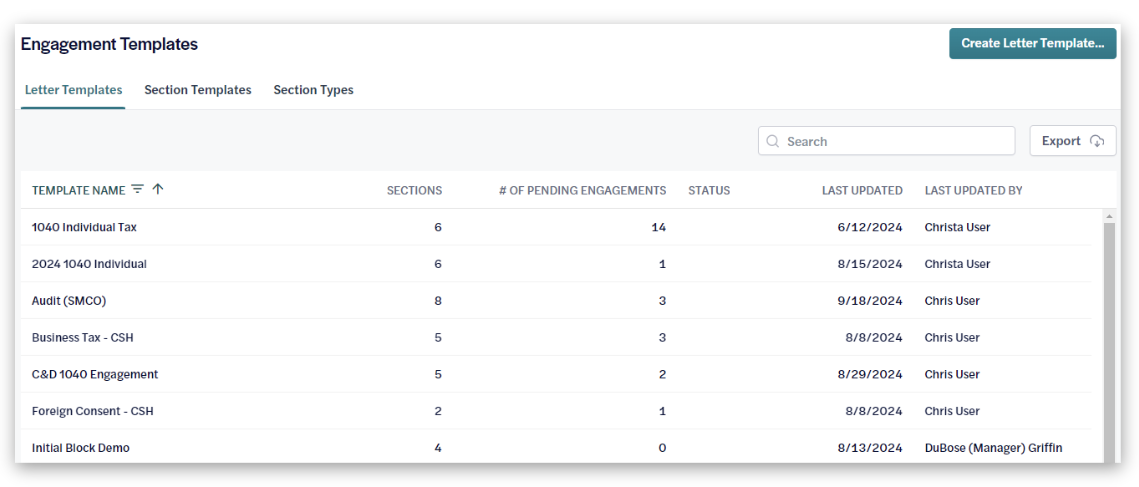
Task: Click the 8/29/2024 last updated date
Action: 872,374
